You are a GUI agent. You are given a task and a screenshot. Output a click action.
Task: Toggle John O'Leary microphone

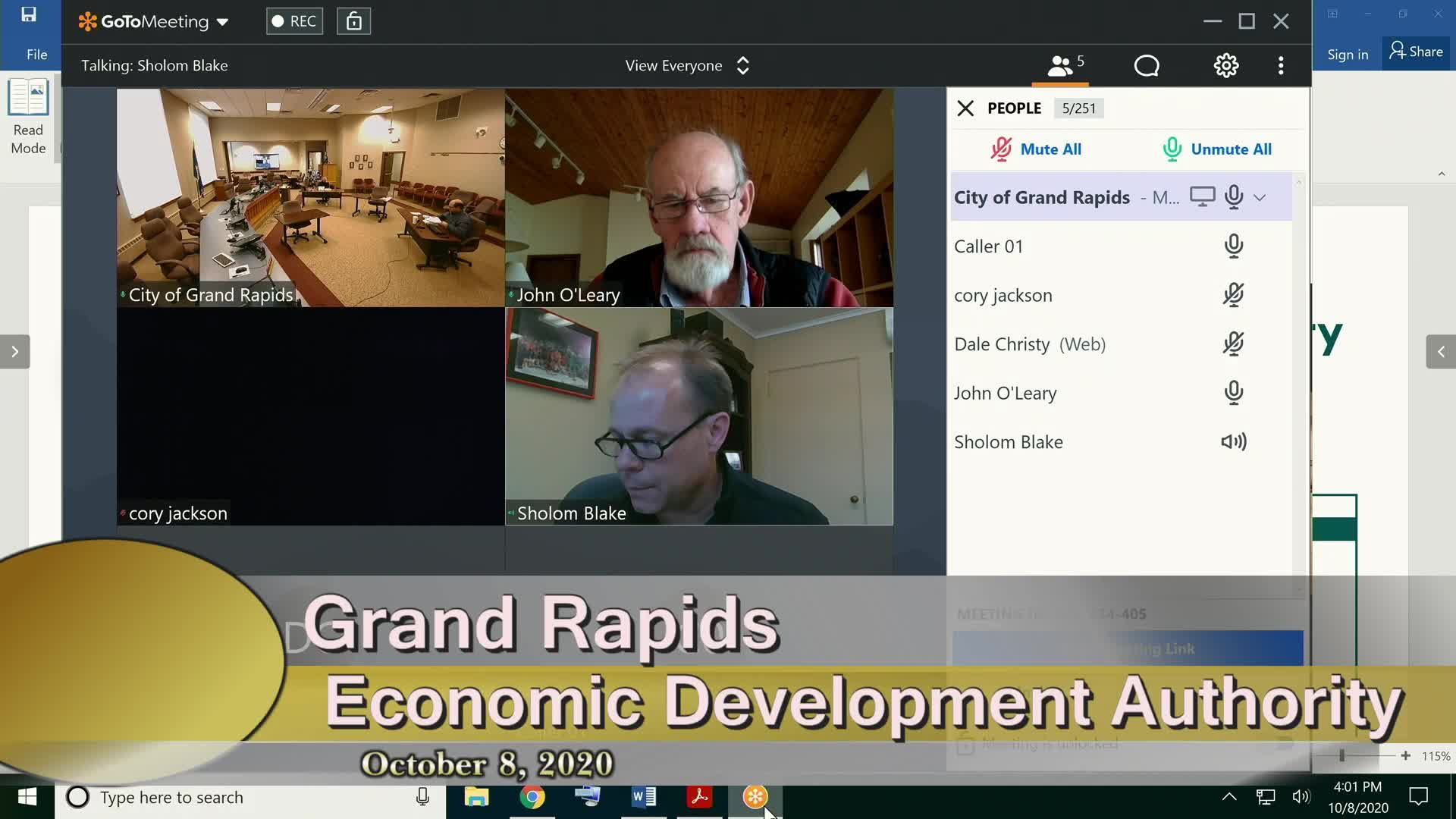click(1234, 393)
